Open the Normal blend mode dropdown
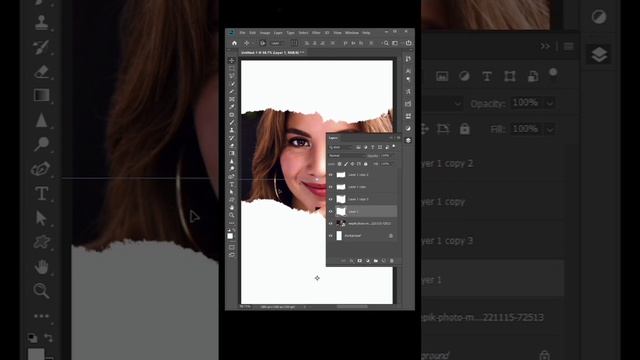This screenshot has width=640, height=360. coord(347,156)
